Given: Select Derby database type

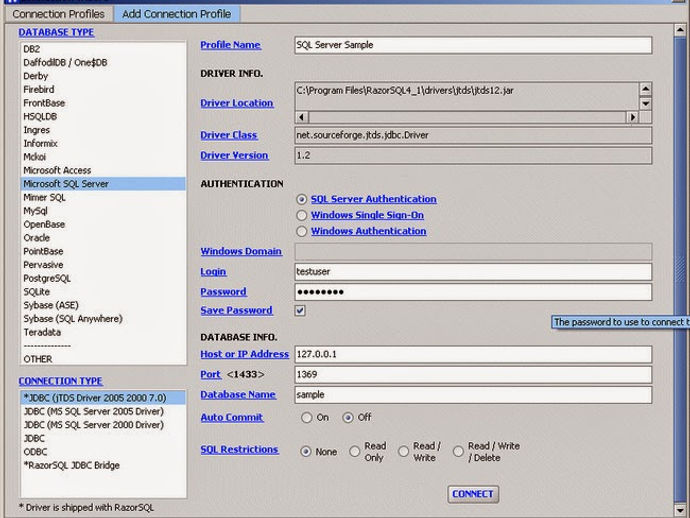Looking at the screenshot, I should coord(103,76).
